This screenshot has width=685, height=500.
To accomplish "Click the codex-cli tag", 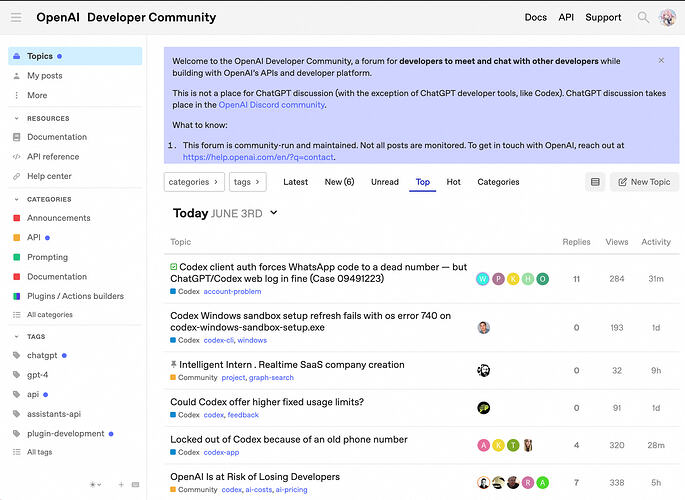I will (x=218, y=340).
